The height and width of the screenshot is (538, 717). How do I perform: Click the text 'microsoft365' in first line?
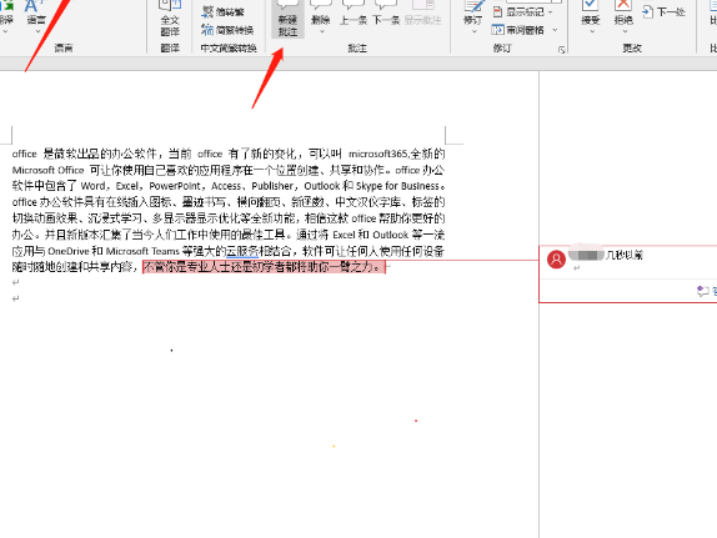378,154
